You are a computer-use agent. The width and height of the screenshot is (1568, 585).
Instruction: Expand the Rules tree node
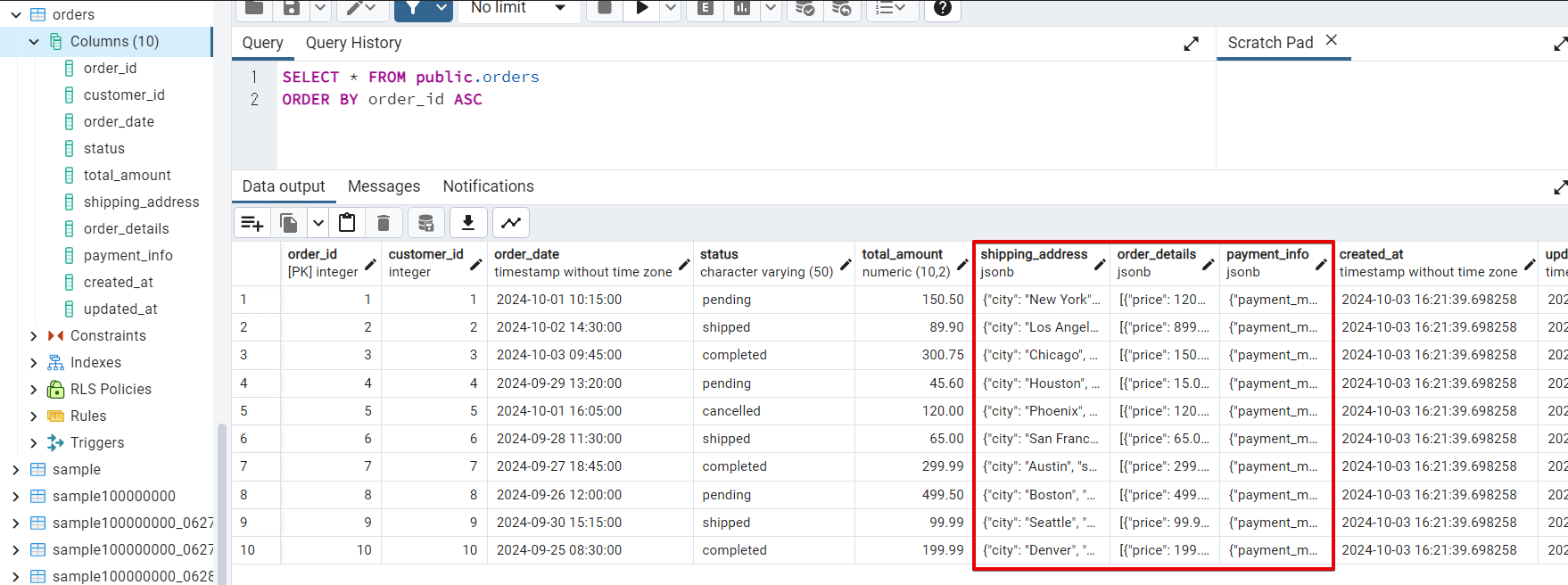pos(34,416)
